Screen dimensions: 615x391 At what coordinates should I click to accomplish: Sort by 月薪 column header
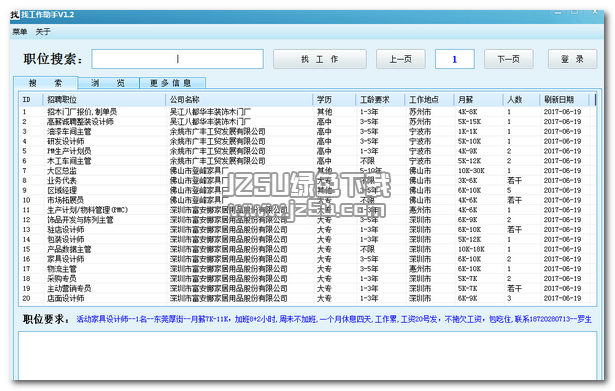click(478, 100)
